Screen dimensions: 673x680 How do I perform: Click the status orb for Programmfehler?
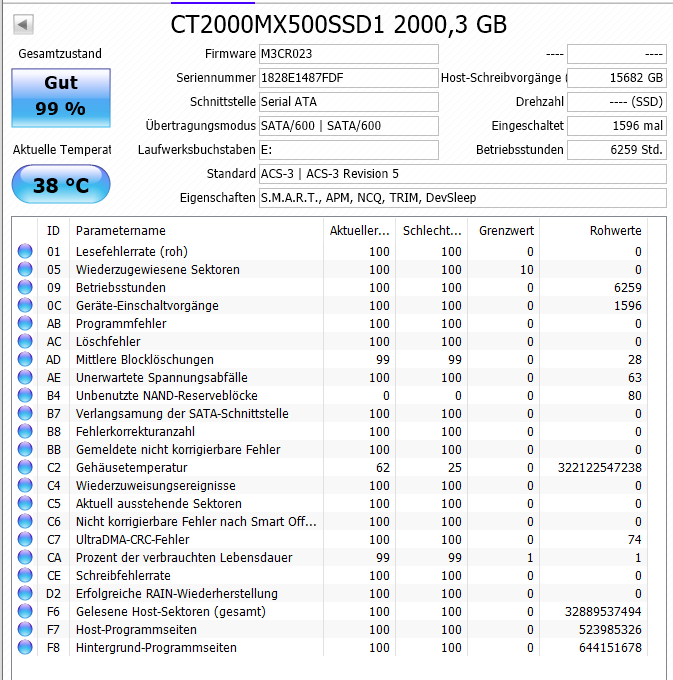tap(25, 324)
